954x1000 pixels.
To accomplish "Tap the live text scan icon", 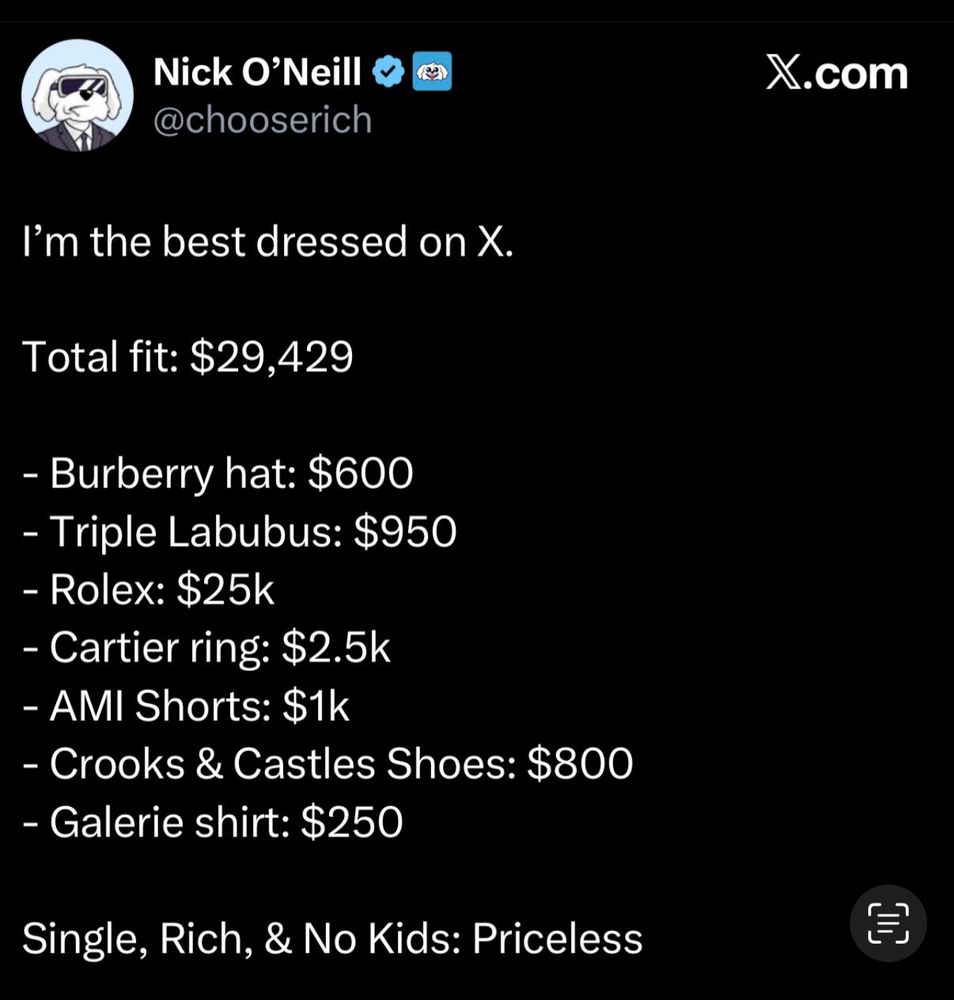I will click(x=887, y=922).
